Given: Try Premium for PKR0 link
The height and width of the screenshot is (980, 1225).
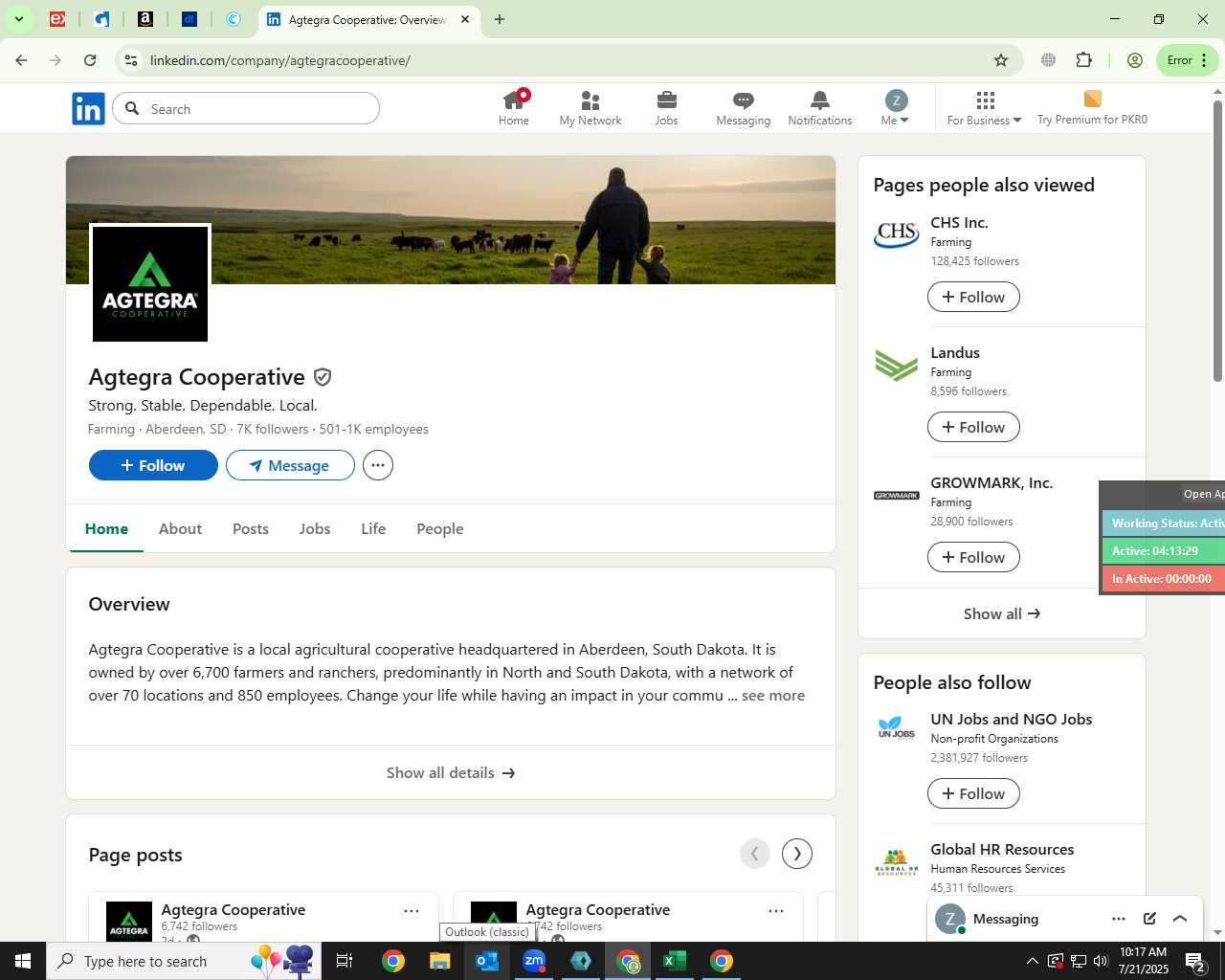Looking at the screenshot, I should [1092, 107].
